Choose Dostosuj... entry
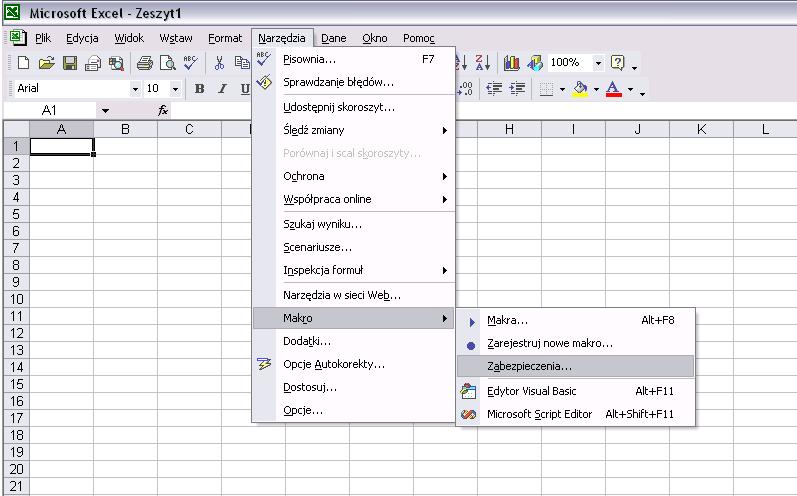 [354, 387]
